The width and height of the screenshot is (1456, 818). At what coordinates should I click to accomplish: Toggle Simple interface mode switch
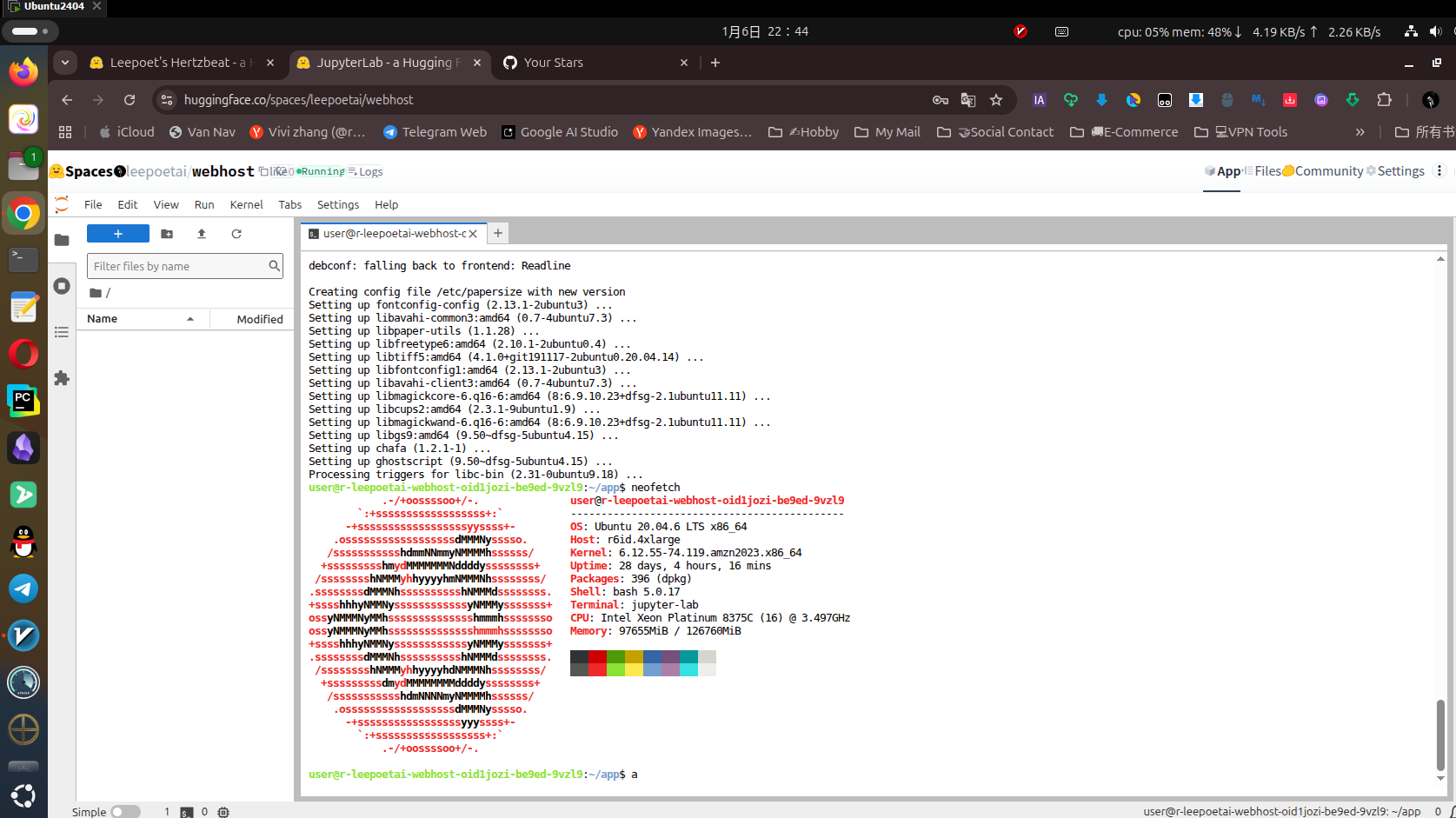[x=125, y=811]
